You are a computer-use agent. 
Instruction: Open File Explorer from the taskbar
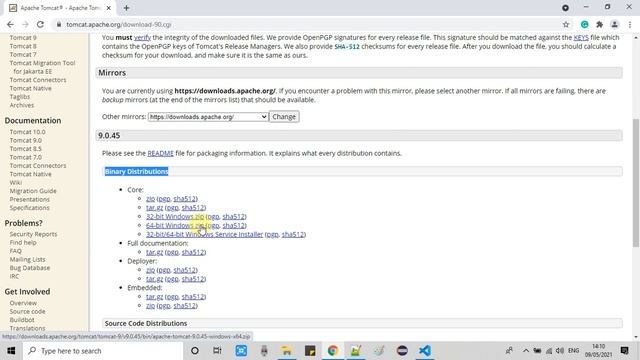287,351
